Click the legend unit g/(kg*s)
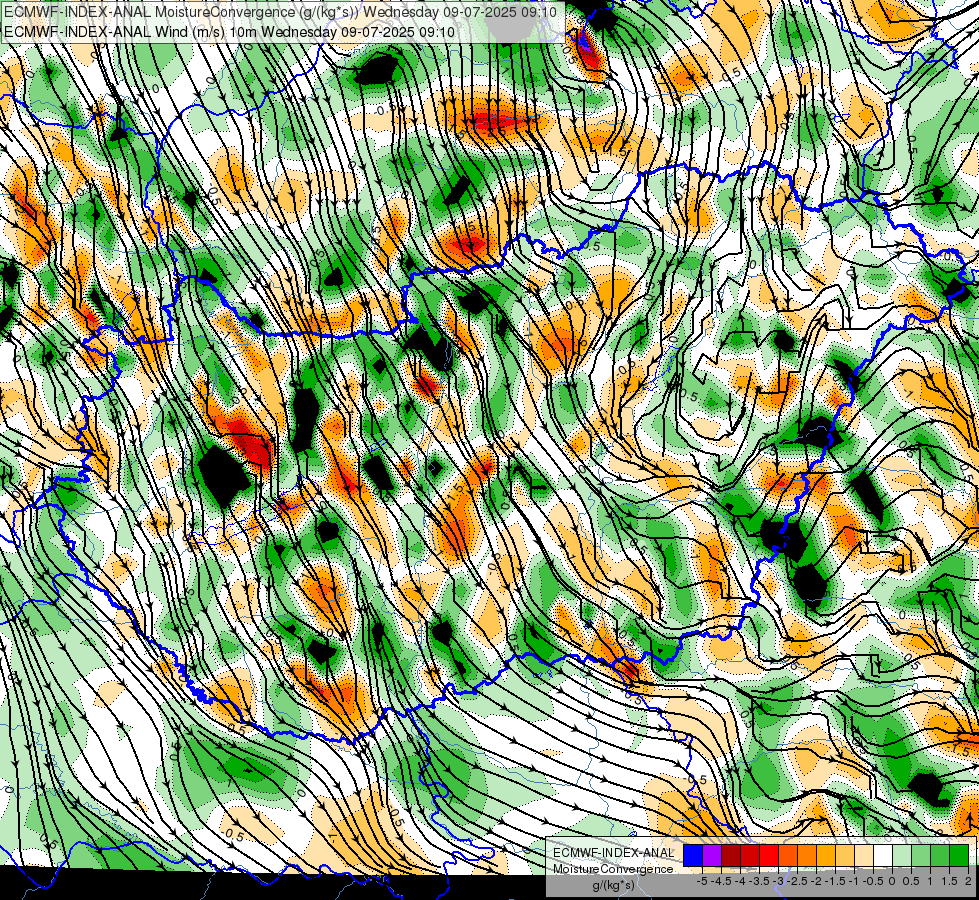 tap(613, 885)
